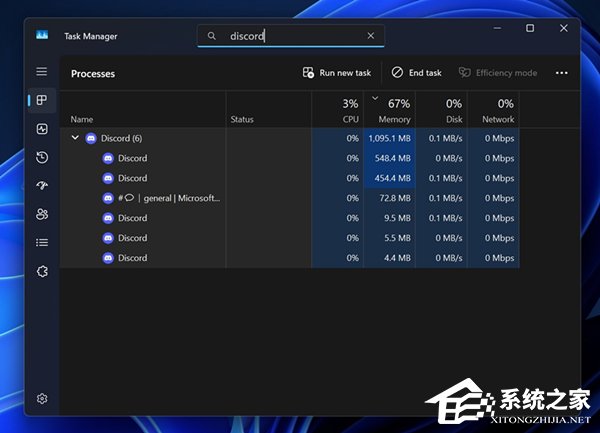Maximize the Task Manager window
This screenshot has height=433, width=600.
tap(530, 28)
